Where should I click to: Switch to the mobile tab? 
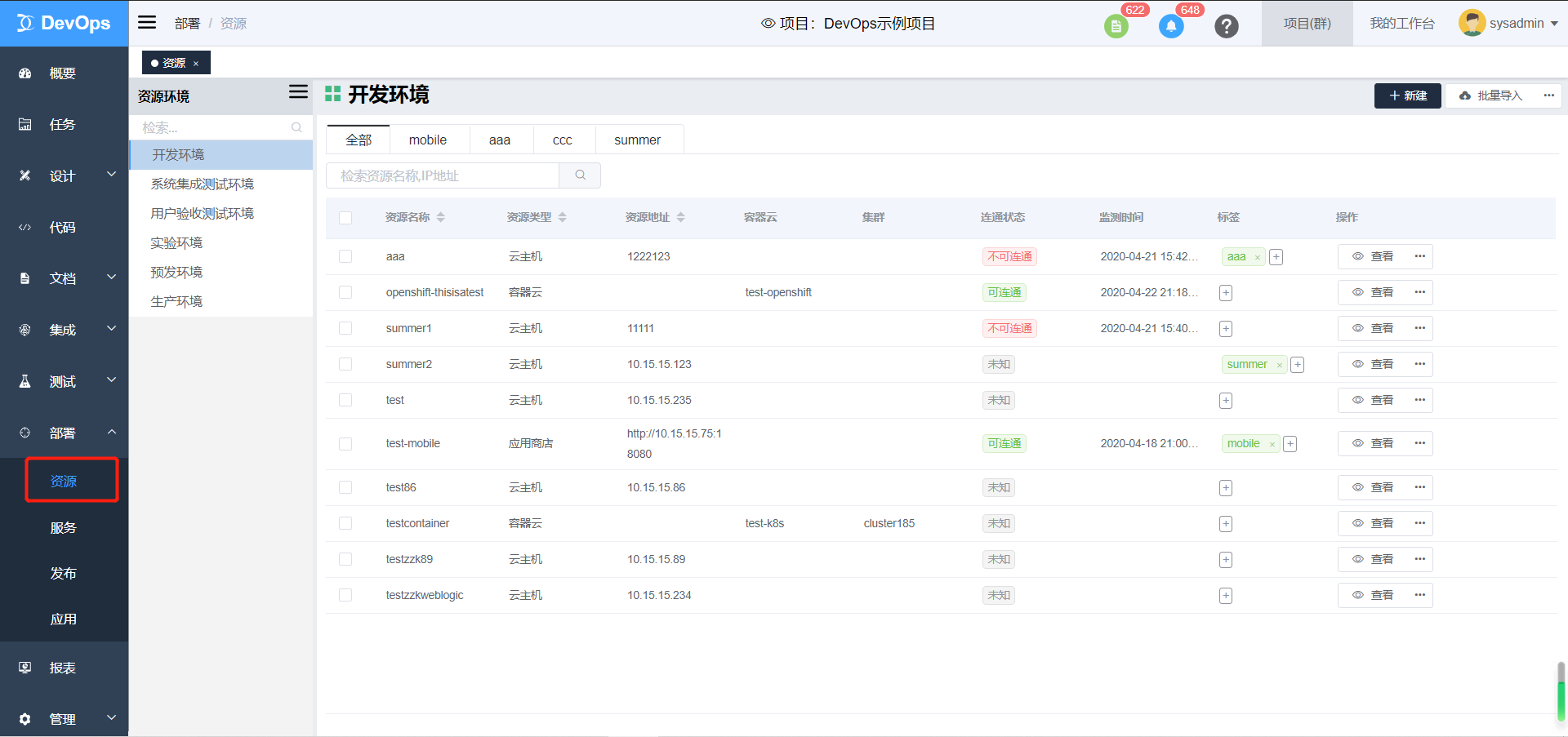(428, 140)
